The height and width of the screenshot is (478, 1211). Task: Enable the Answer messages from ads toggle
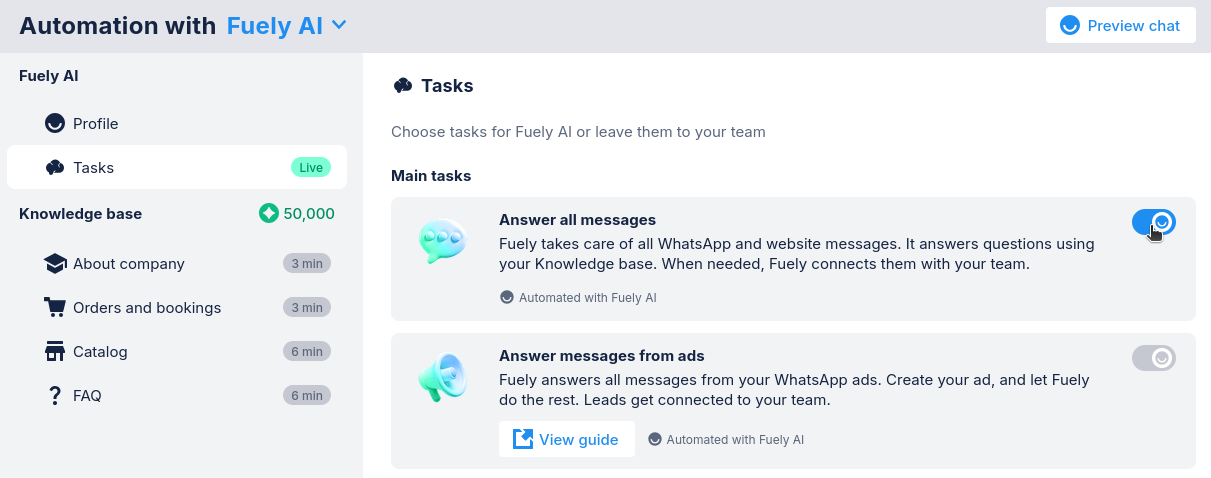tap(1153, 357)
